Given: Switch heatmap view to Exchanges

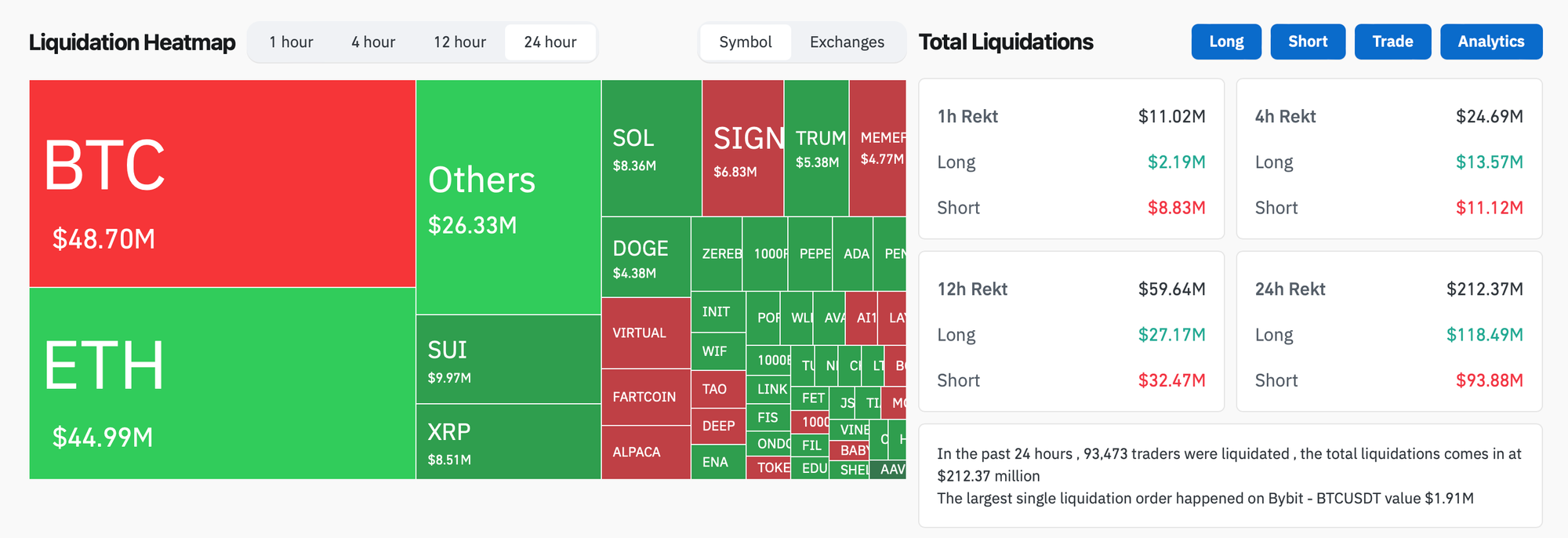Looking at the screenshot, I should (847, 42).
